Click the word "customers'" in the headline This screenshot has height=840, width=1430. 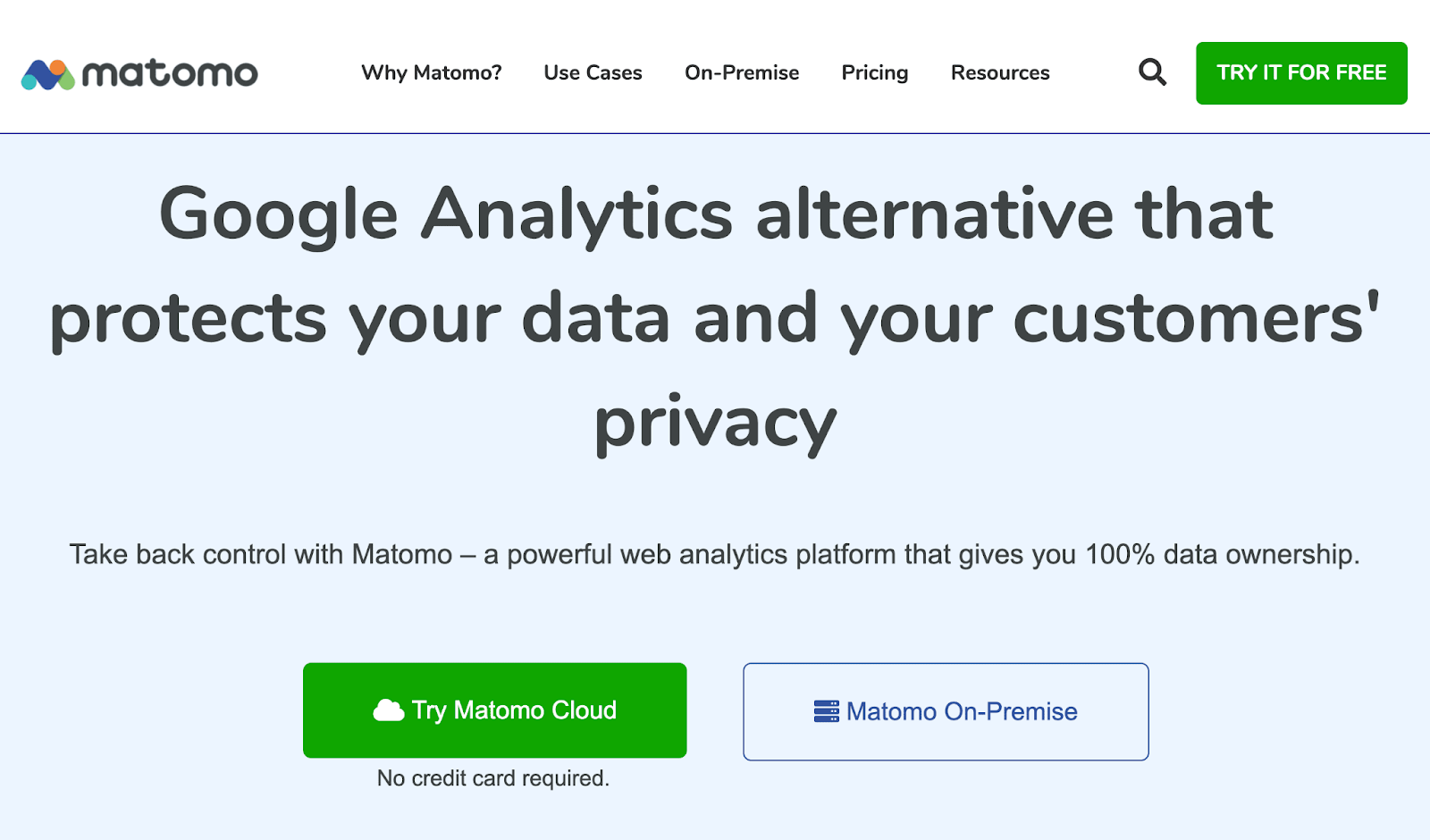tap(1196, 319)
